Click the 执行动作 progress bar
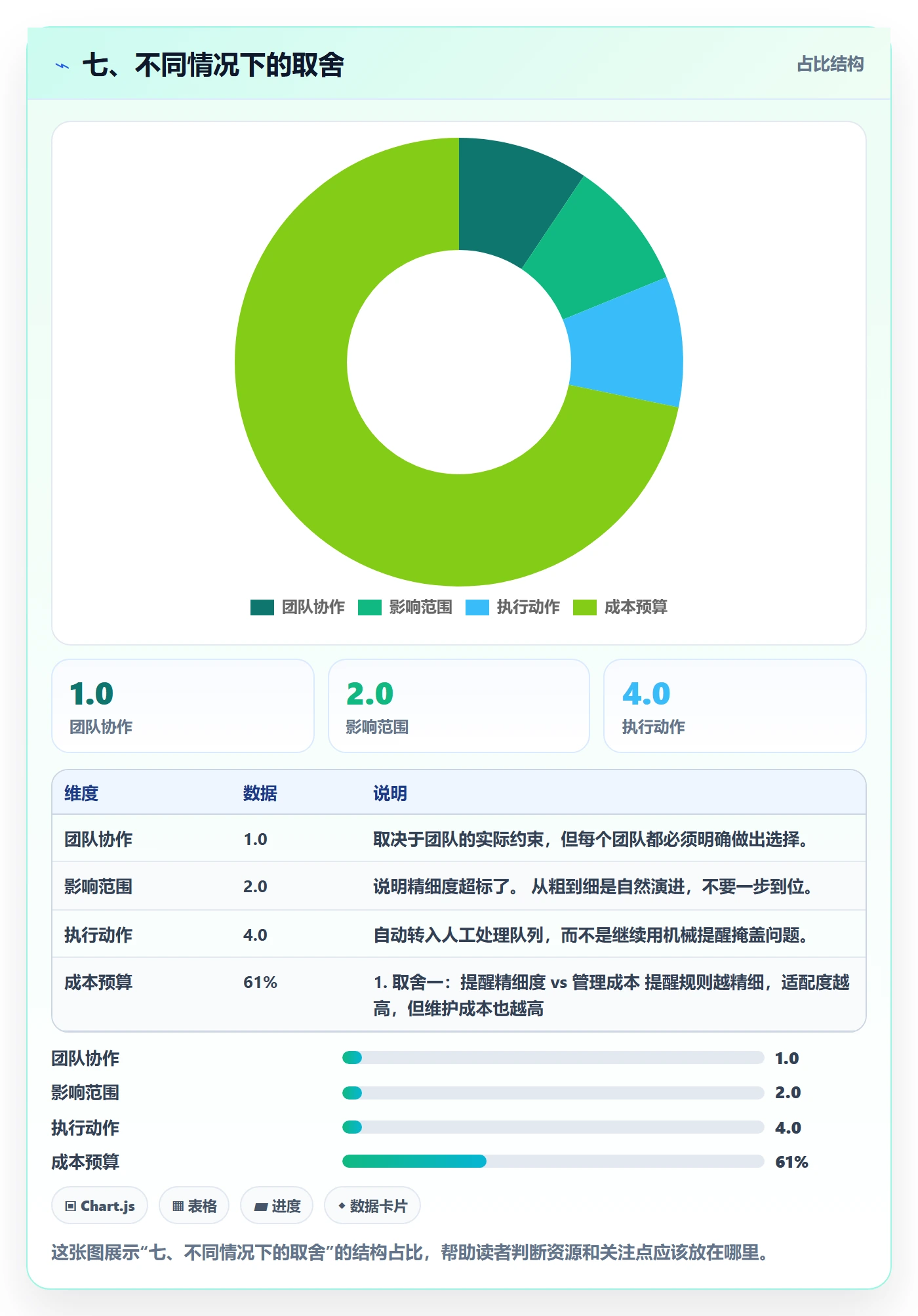This screenshot has width=918, height=1316. (553, 1127)
